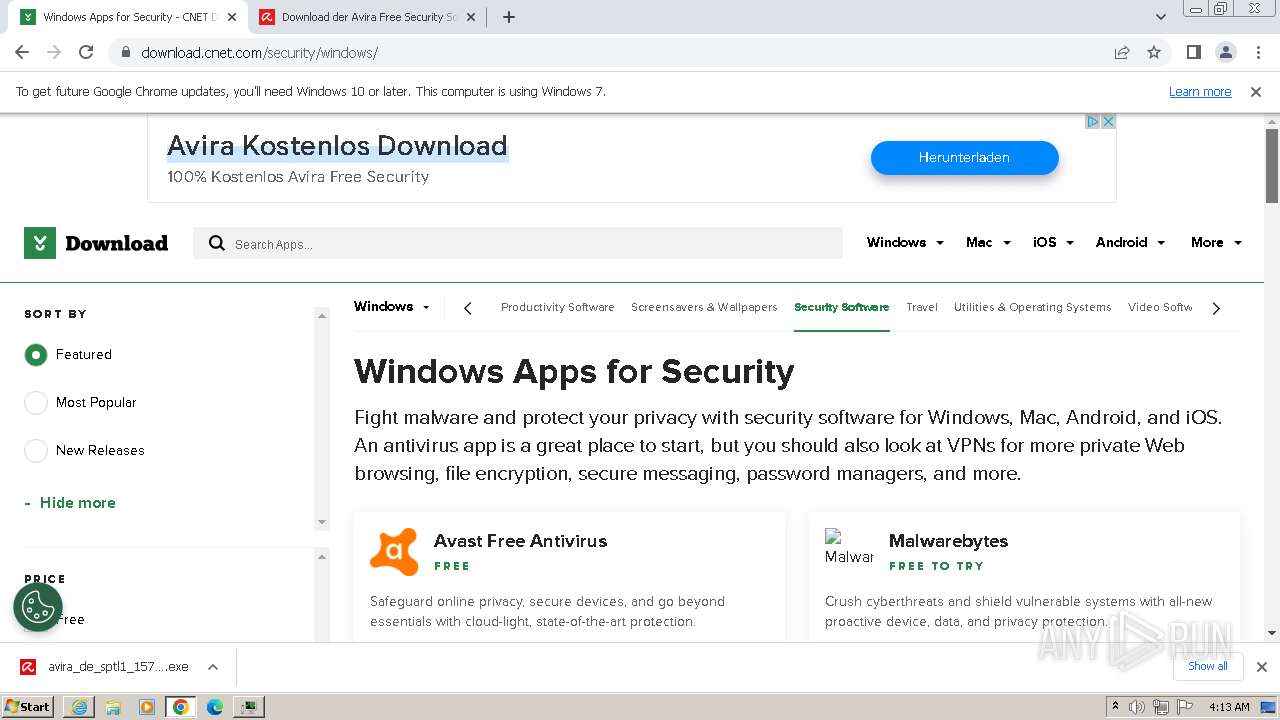
Task: Show hidden system tray icons
Action: (1115, 707)
